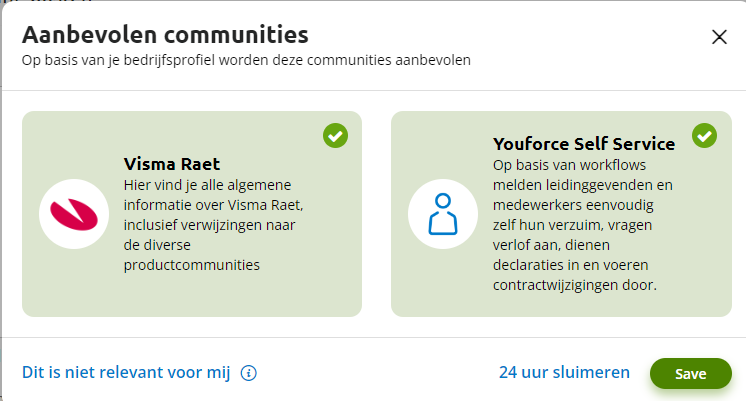This screenshot has height=401, width=746.
Task: Close the Aanbevolen communities dialog
Action: click(719, 37)
